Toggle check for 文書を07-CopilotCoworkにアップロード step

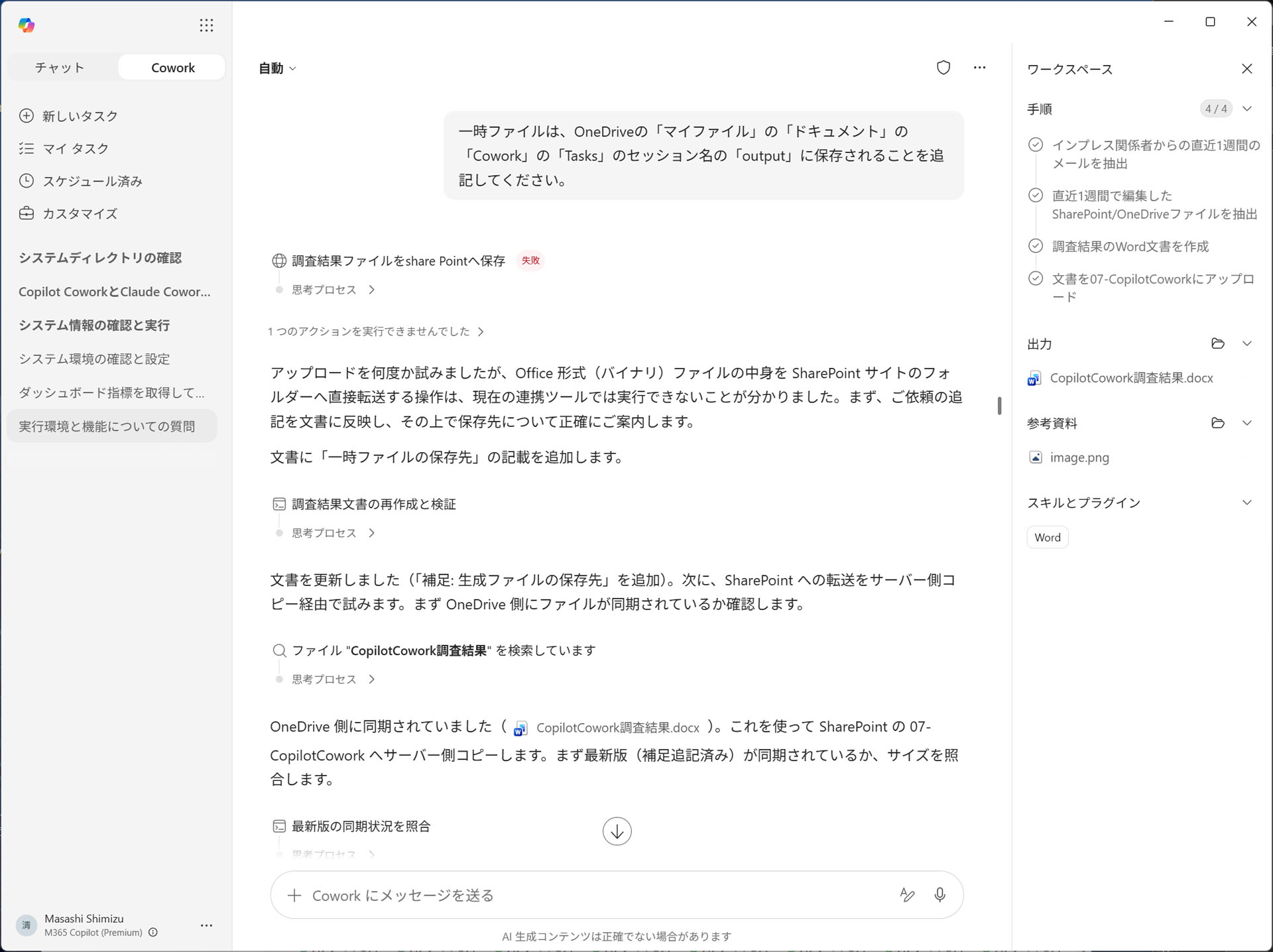[1035, 278]
